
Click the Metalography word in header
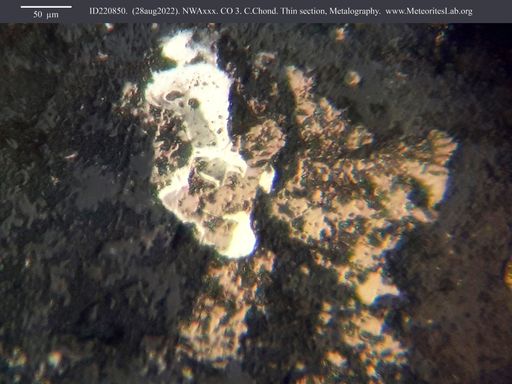pyautogui.click(x=355, y=12)
